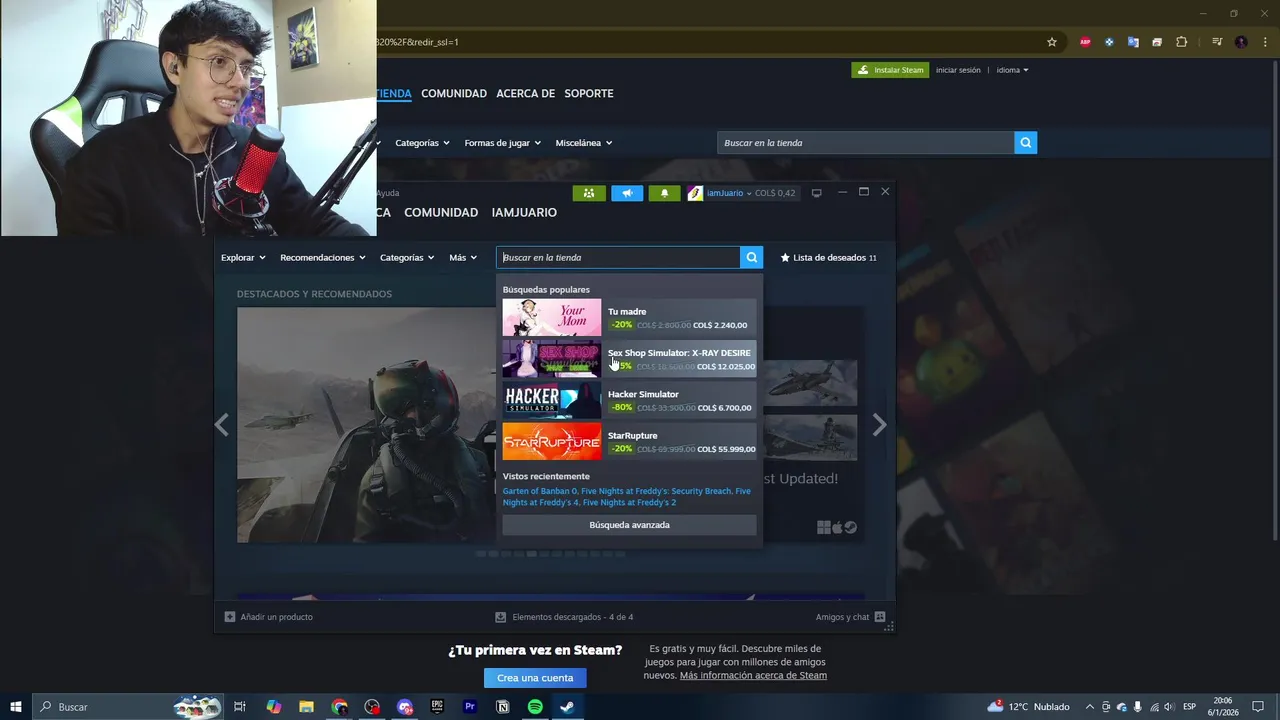Open Steam notifications bell
This screenshot has width=1280, height=720.
pos(665,193)
